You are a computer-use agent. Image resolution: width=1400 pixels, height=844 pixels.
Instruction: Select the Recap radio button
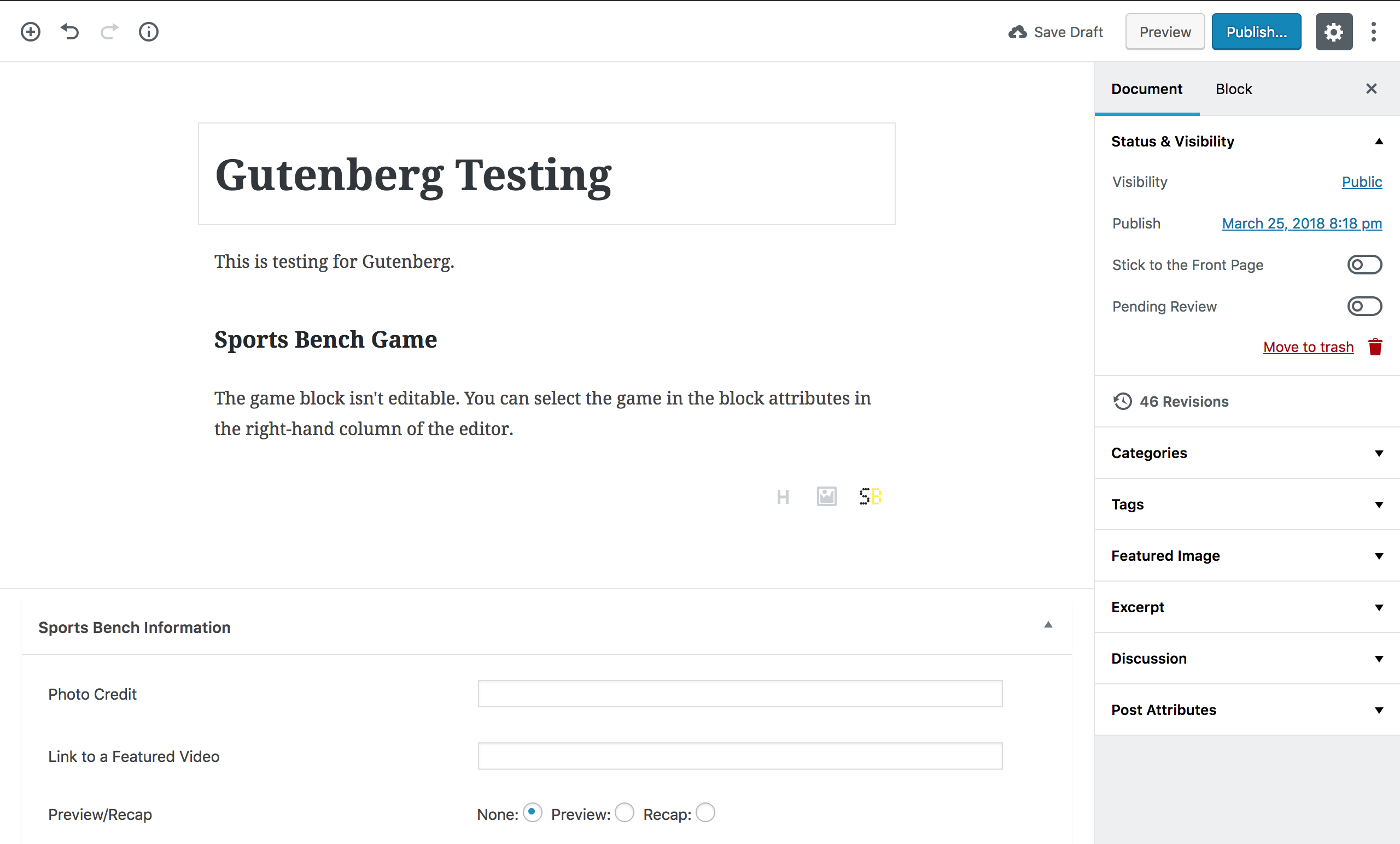click(x=705, y=812)
